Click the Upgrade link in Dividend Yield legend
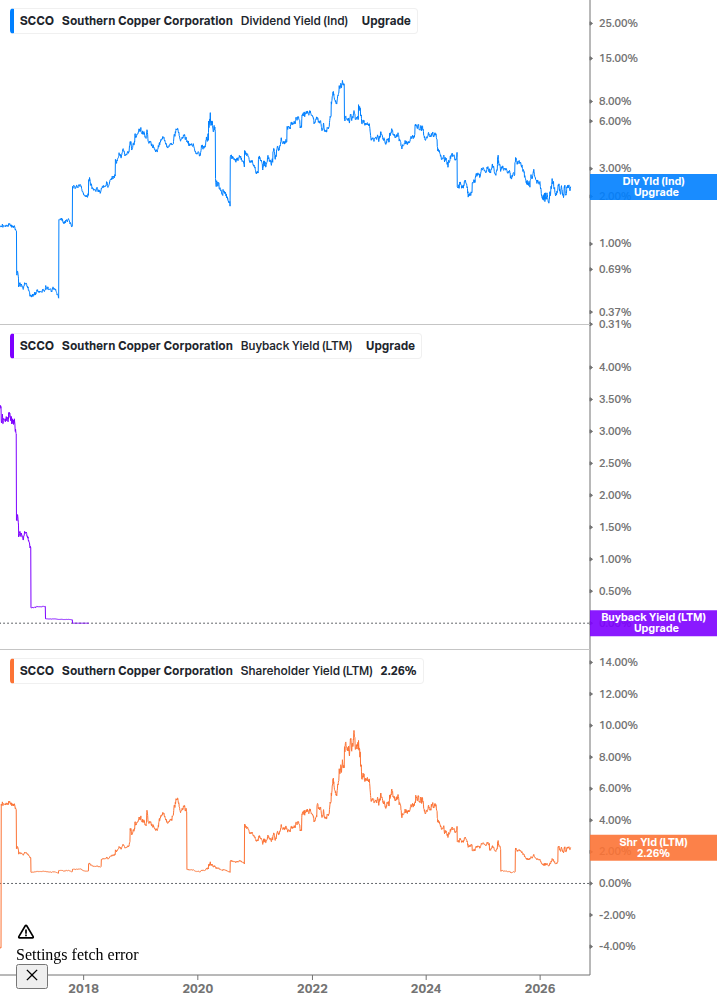 386,21
